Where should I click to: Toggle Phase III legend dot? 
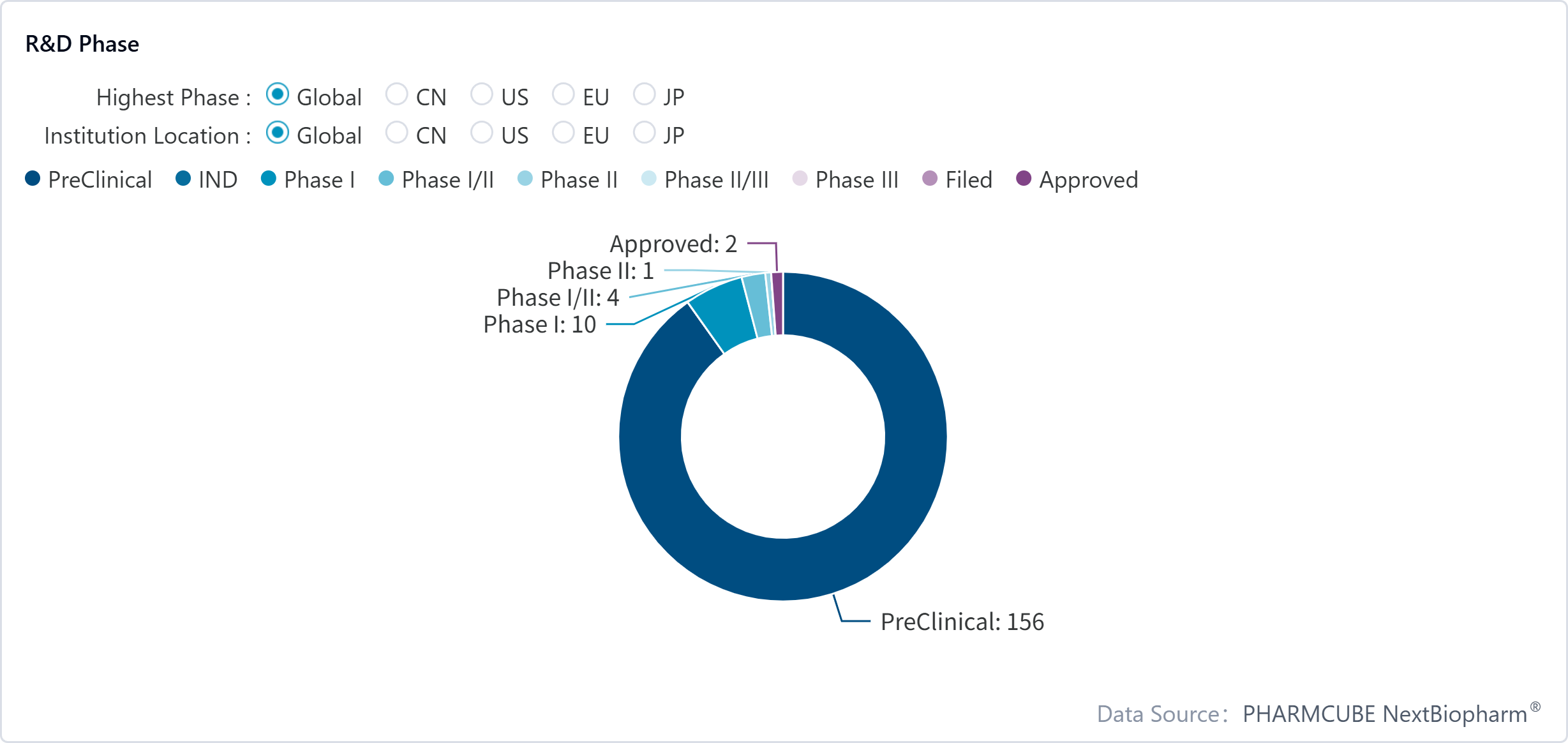[800, 179]
